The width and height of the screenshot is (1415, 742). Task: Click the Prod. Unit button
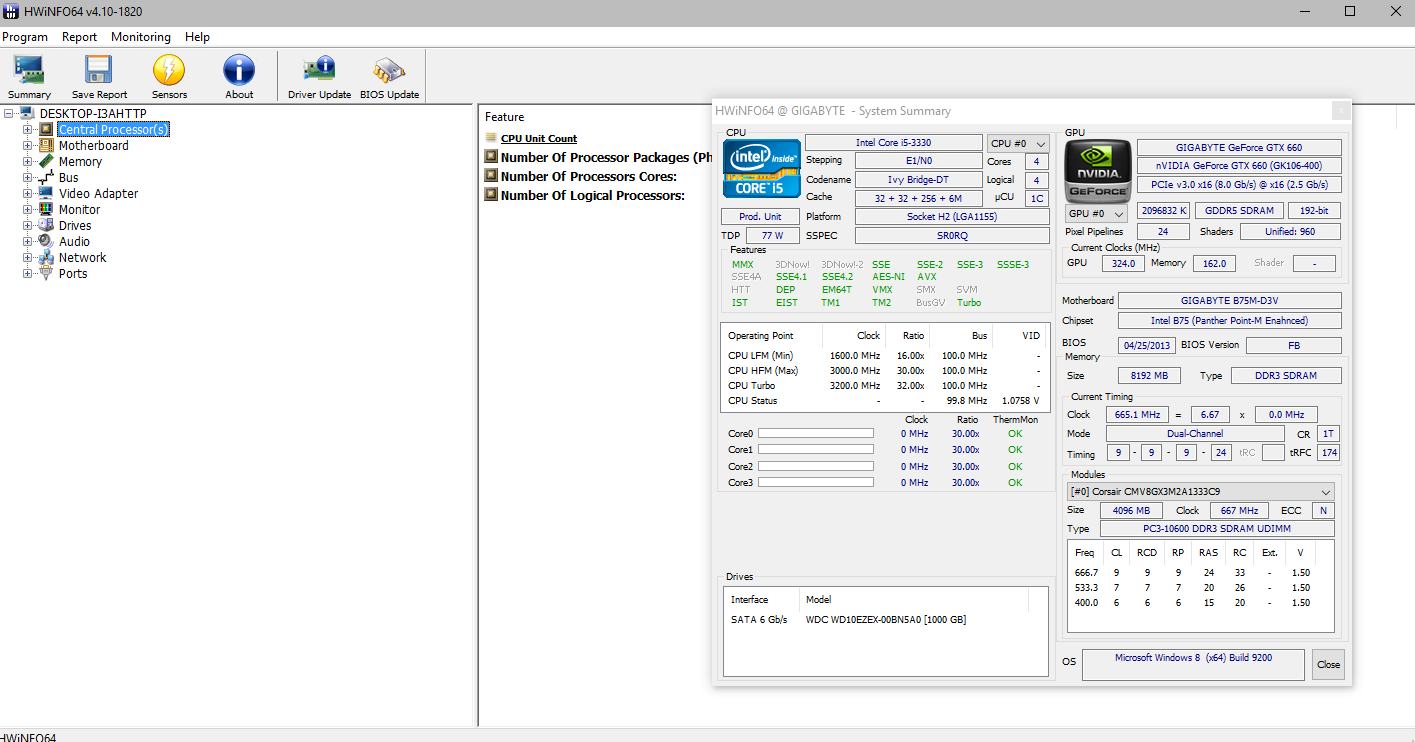pyautogui.click(x=760, y=217)
